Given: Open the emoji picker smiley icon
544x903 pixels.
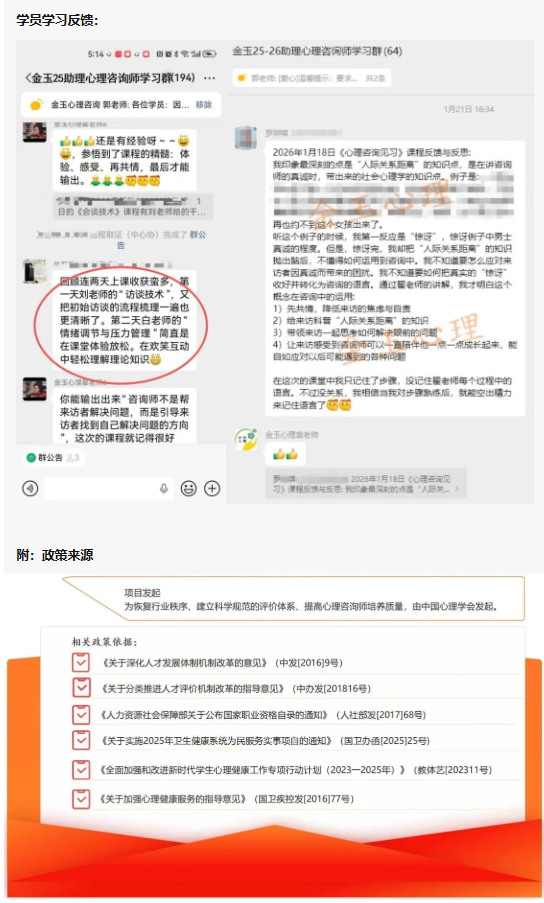Looking at the screenshot, I should click(x=188, y=488).
